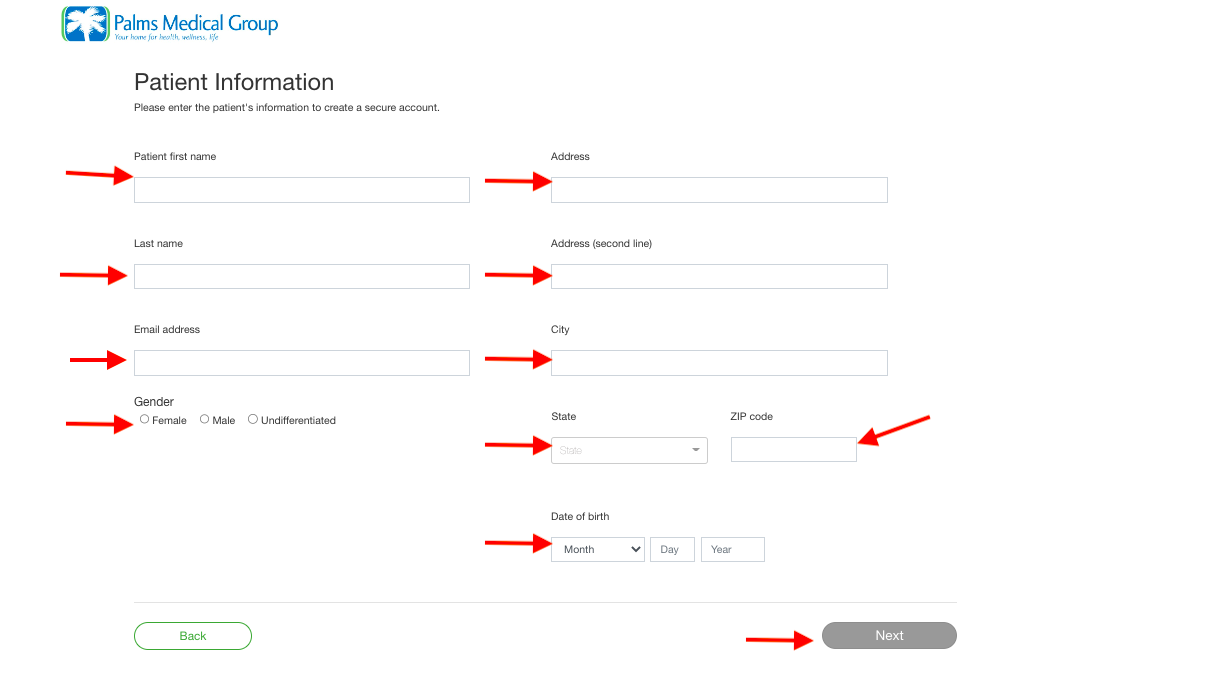
Task: Click into the Last name field
Action: 302,276
